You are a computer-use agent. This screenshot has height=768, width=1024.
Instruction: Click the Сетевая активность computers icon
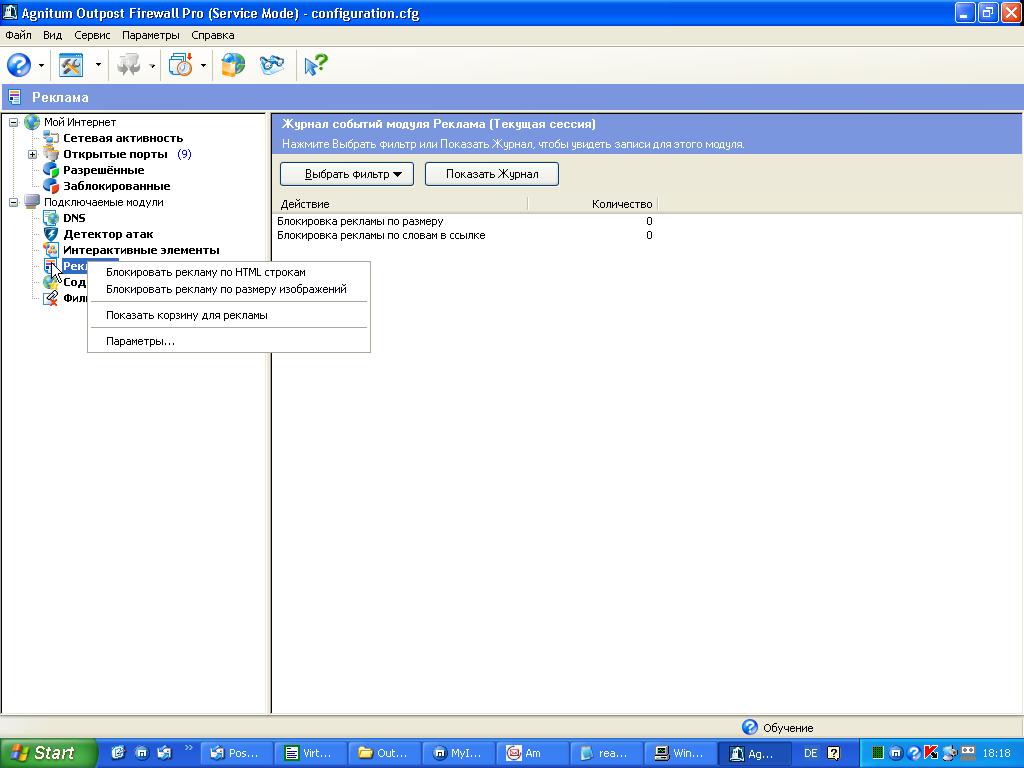[x=51, y=138]
